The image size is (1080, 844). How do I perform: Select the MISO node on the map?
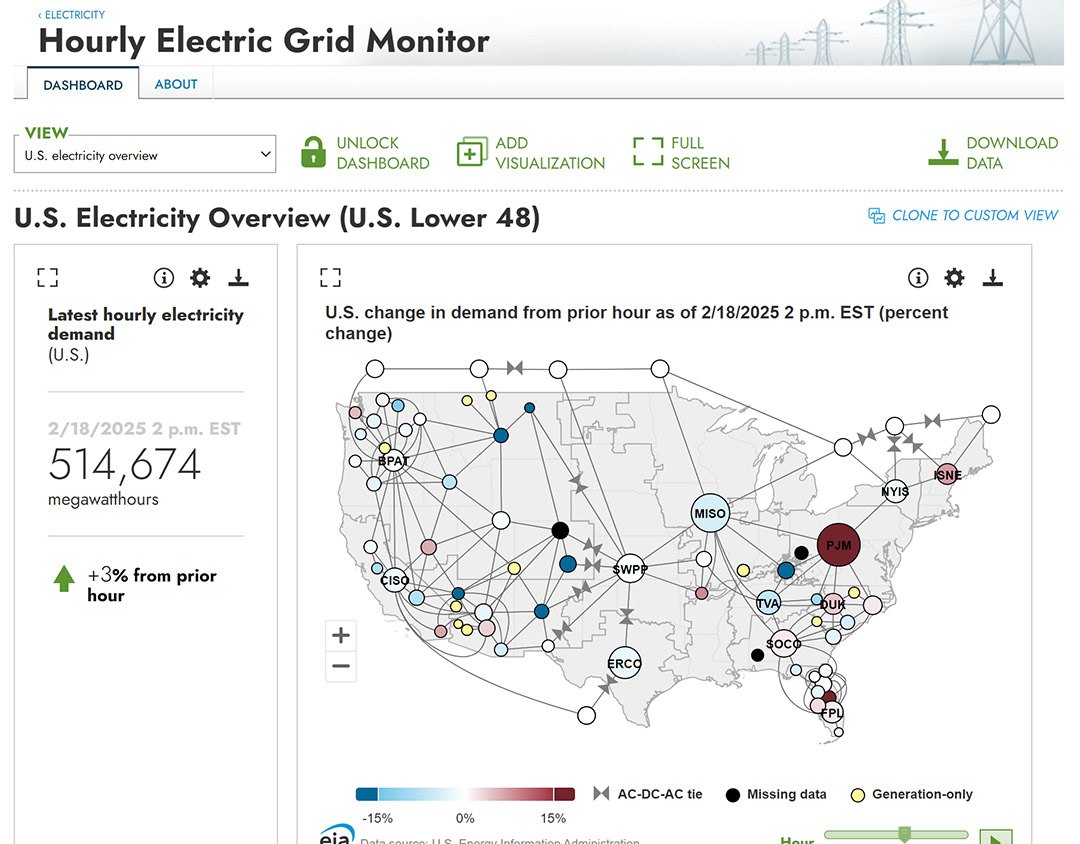click(x=710, y=513)
